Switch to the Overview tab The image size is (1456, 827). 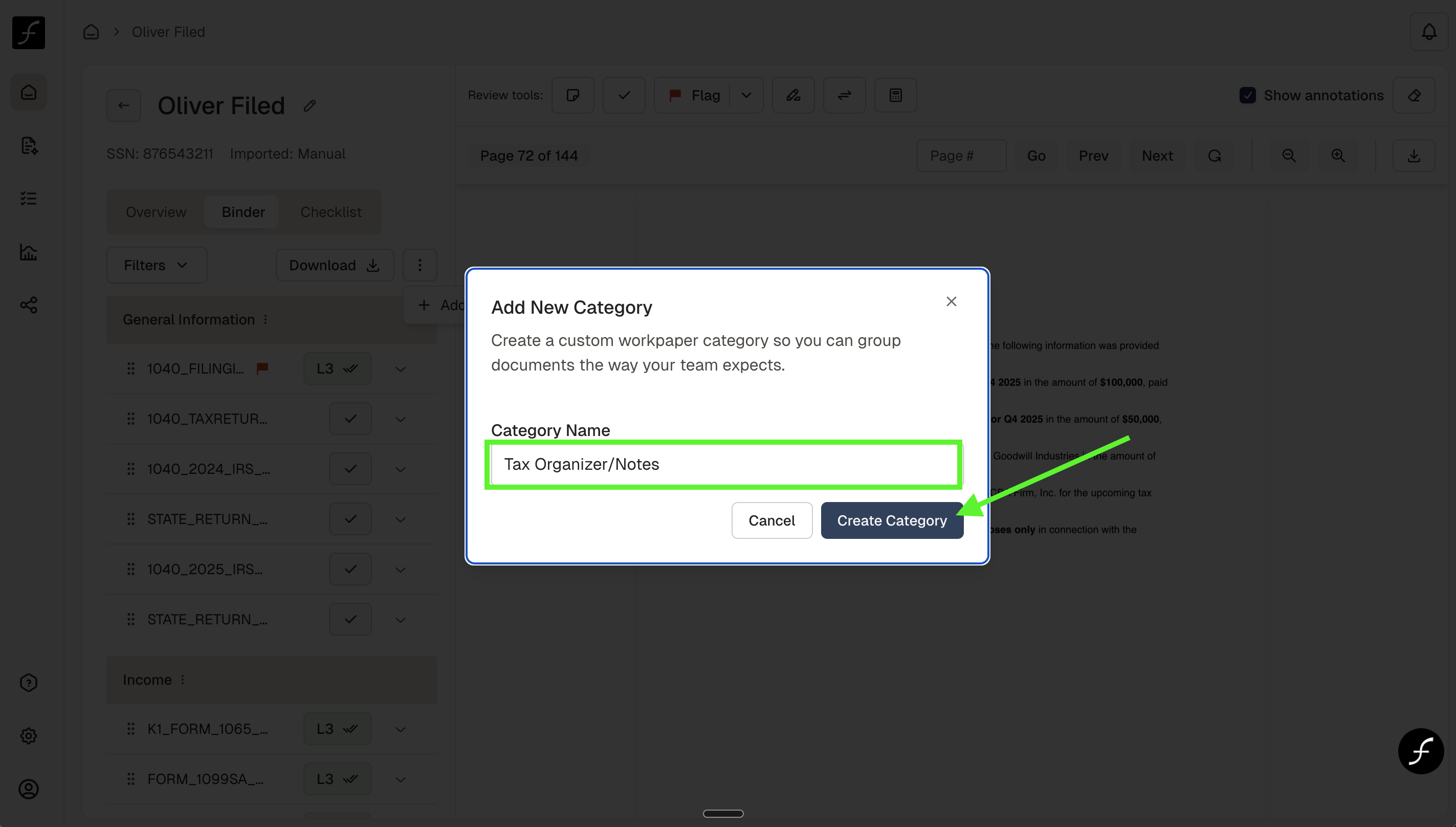156,212
